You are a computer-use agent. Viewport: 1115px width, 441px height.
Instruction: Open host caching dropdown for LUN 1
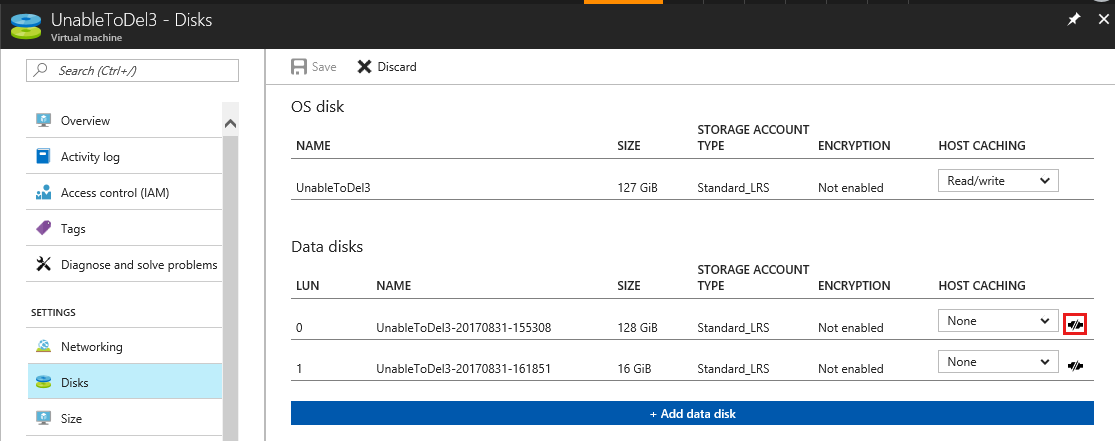pyautogui.click(x=997, y=362)
